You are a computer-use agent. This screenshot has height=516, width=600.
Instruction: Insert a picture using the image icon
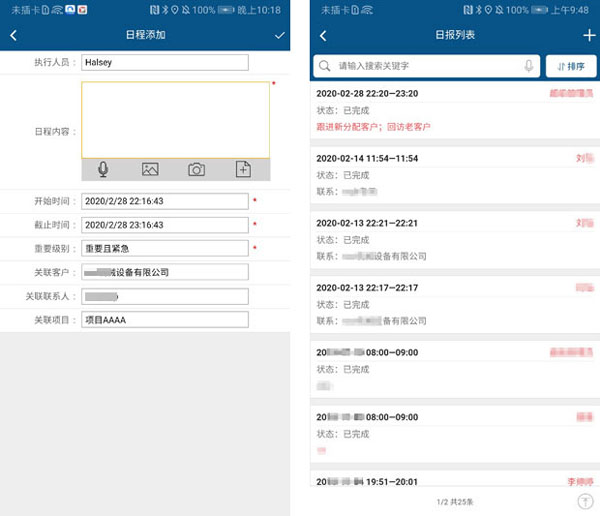coord(150,170)
